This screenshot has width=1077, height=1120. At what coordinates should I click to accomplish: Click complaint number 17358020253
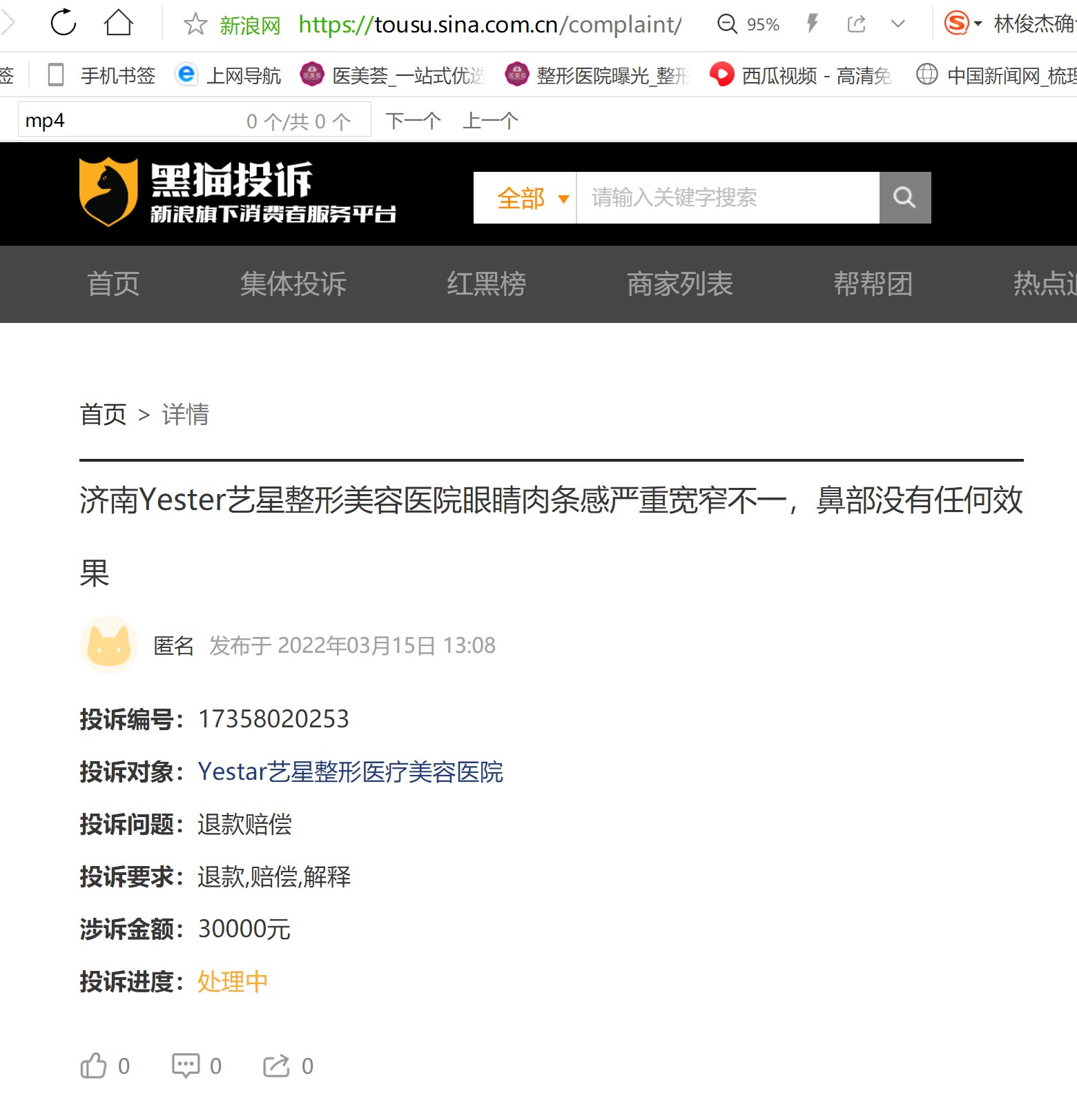tap(273, 719)
